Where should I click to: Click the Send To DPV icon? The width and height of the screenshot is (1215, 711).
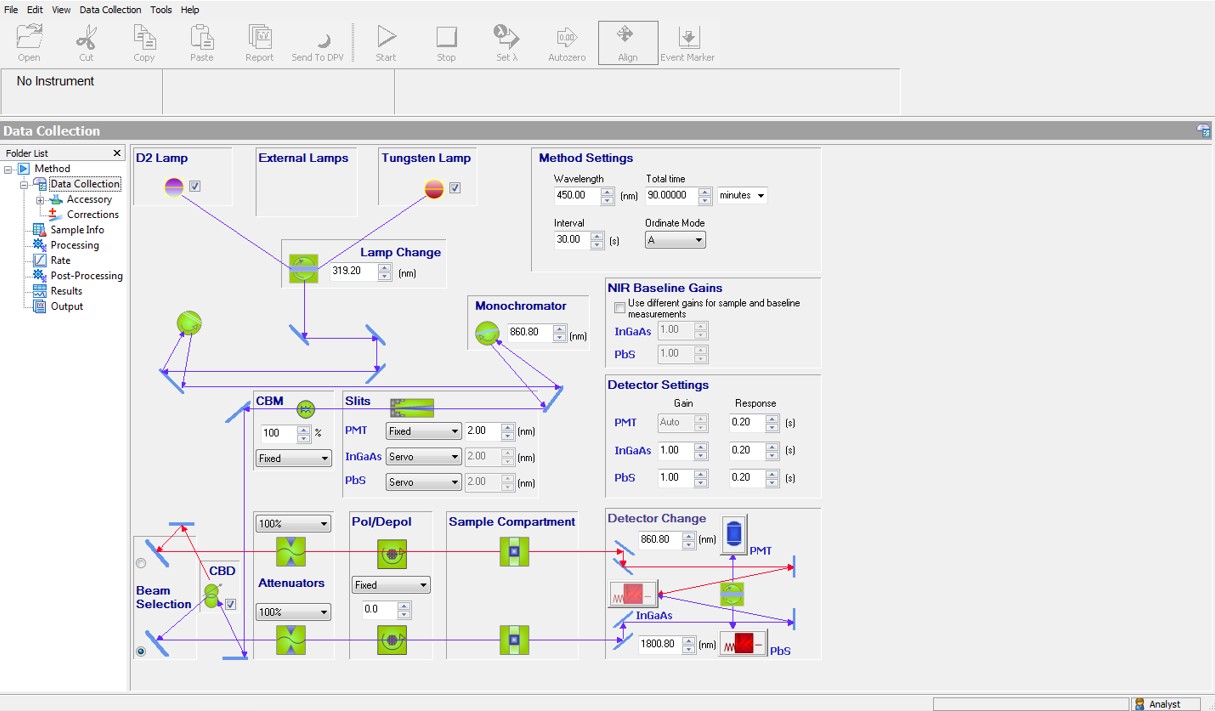pos(318,40)
